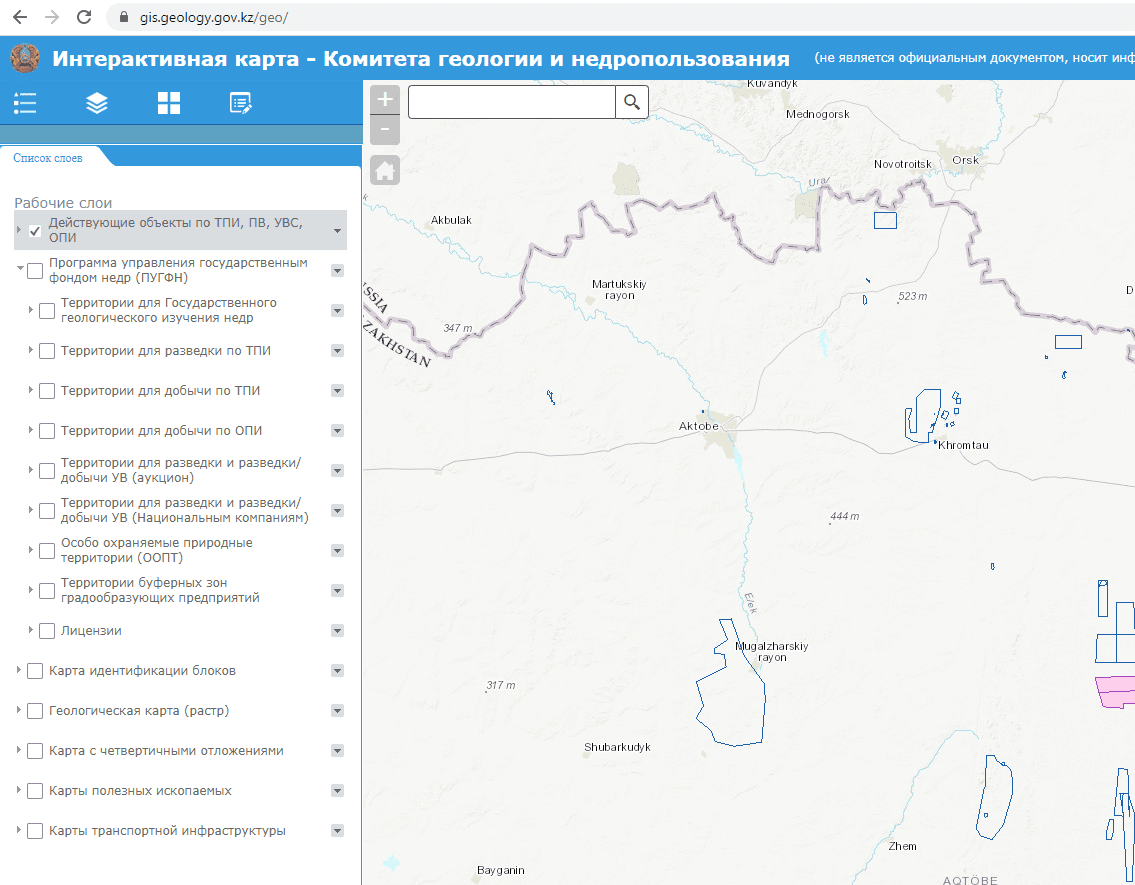Screen dimensions: 1135x885
Task: Click the Рабочие слои heading
Action: click(x=63, y=203)
